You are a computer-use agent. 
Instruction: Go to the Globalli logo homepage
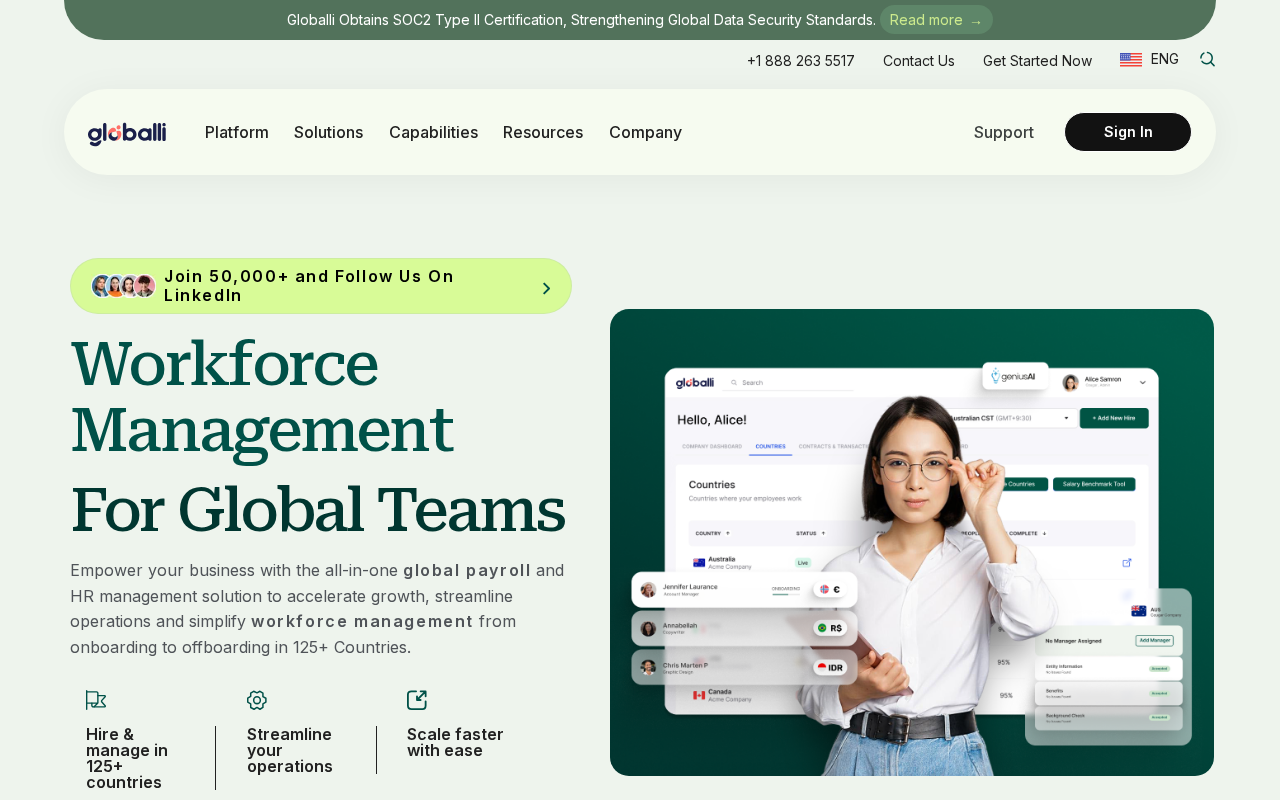click(127, 133)
